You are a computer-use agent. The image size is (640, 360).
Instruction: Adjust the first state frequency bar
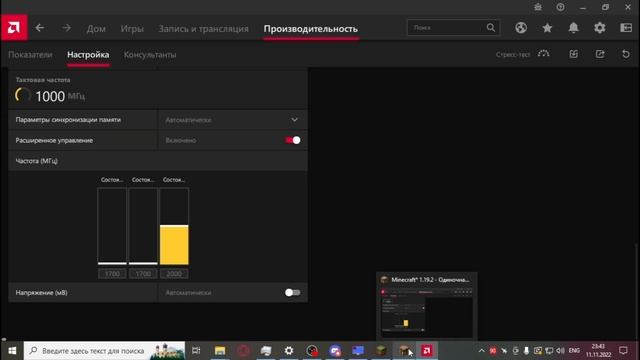coord(112,226)
